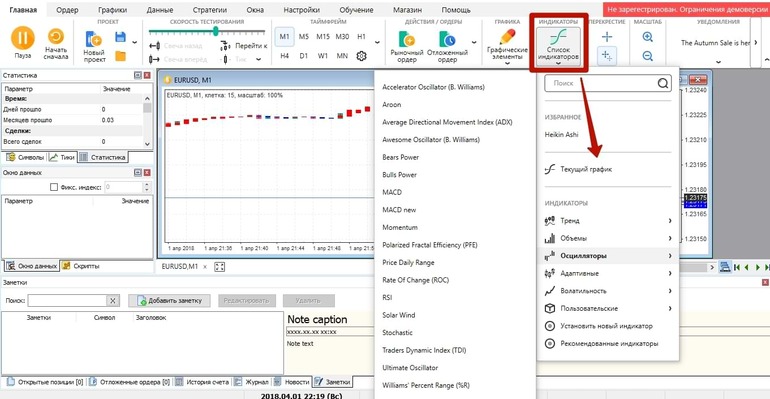The height and width of the screenshot is (399, 770).
Task: Click Install new indicator option
Action: [x=606, y=326]
